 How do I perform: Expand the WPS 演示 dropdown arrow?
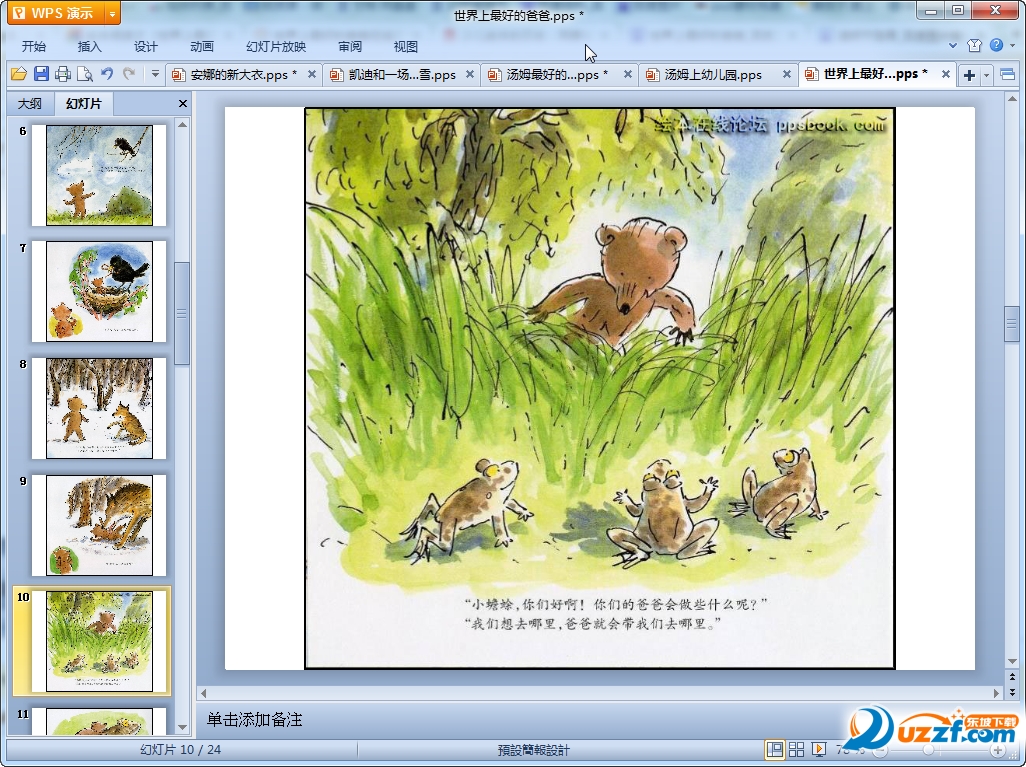click(113, 13)
